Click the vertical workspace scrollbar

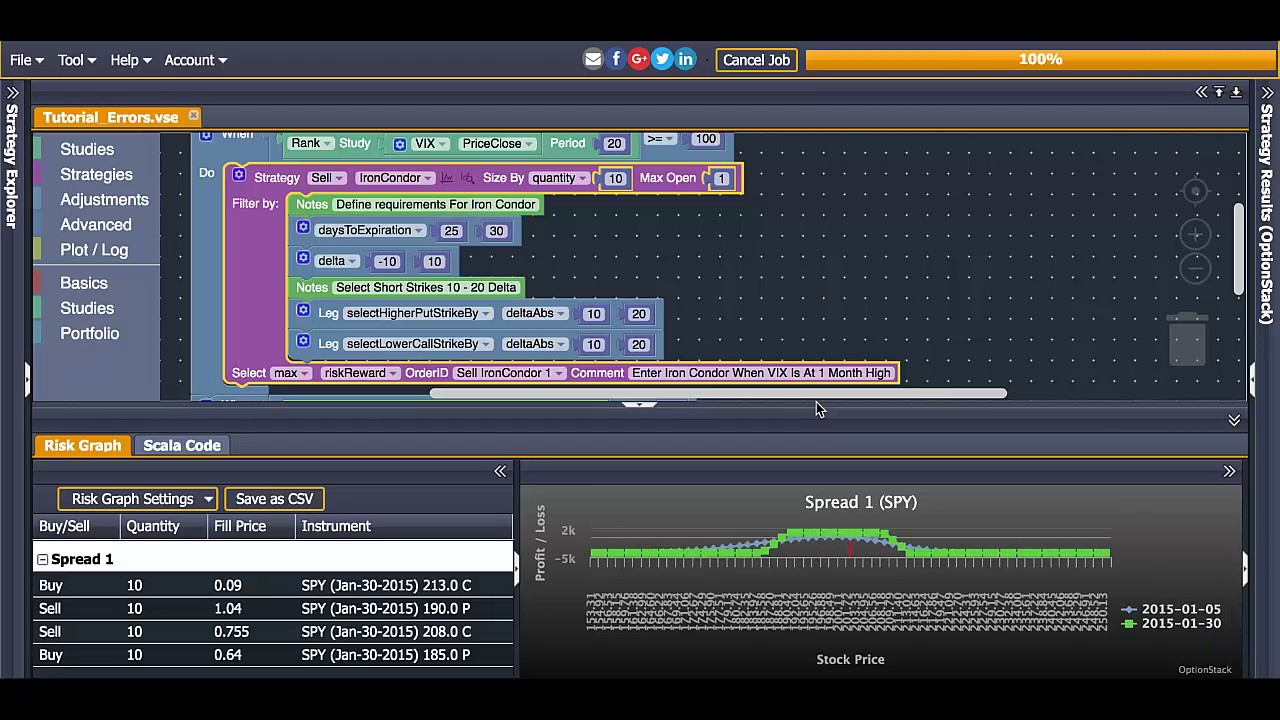tap(1239, 249)
